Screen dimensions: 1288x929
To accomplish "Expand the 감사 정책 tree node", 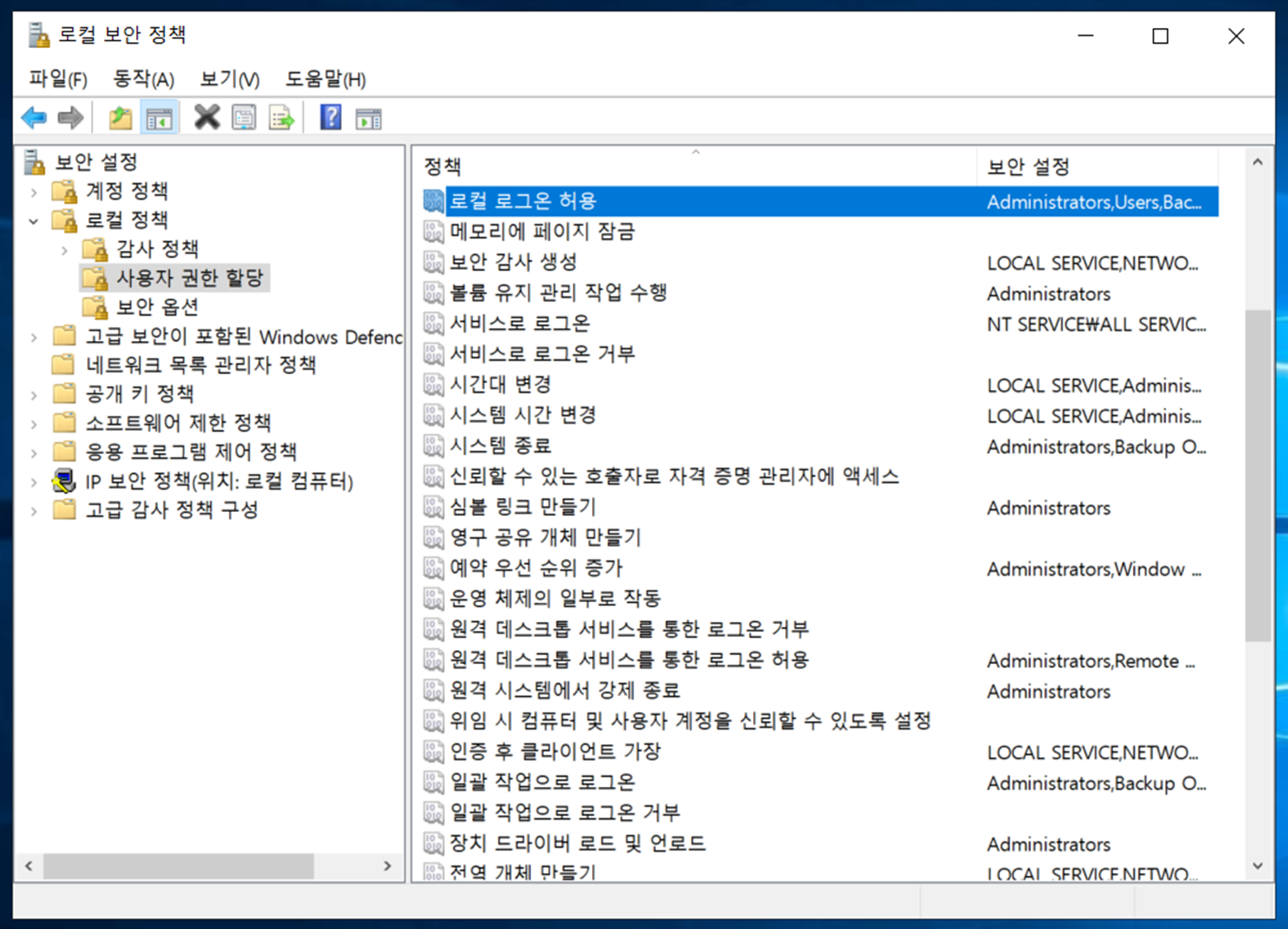I will click(64, 250).
